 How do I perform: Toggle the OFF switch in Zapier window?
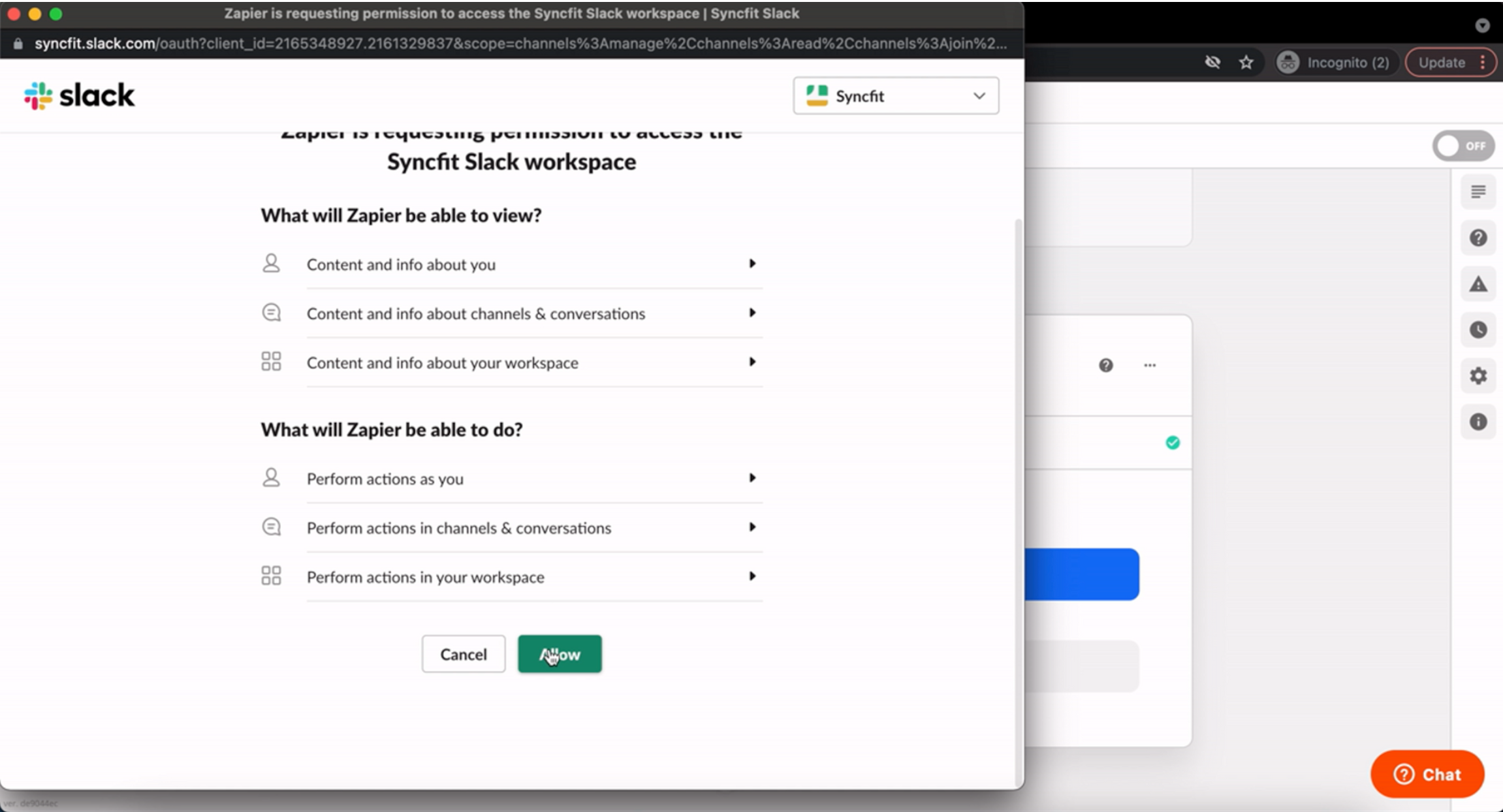click(1463, 146)
